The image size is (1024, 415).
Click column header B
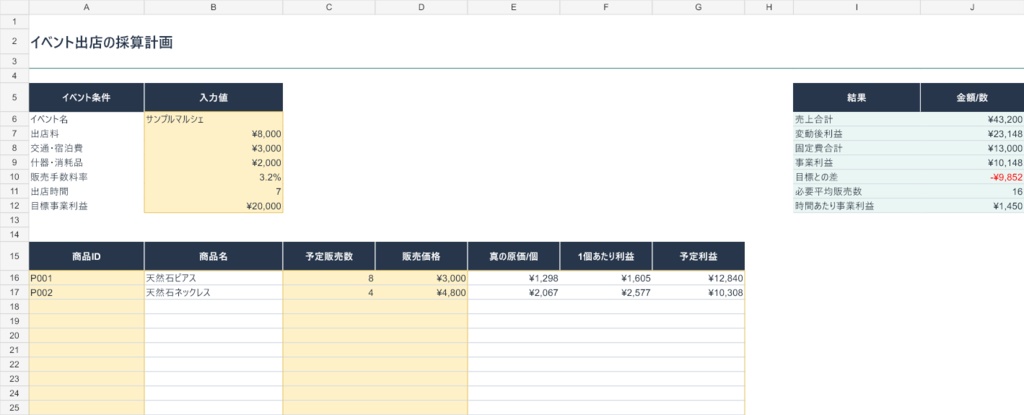click(214, 7)
